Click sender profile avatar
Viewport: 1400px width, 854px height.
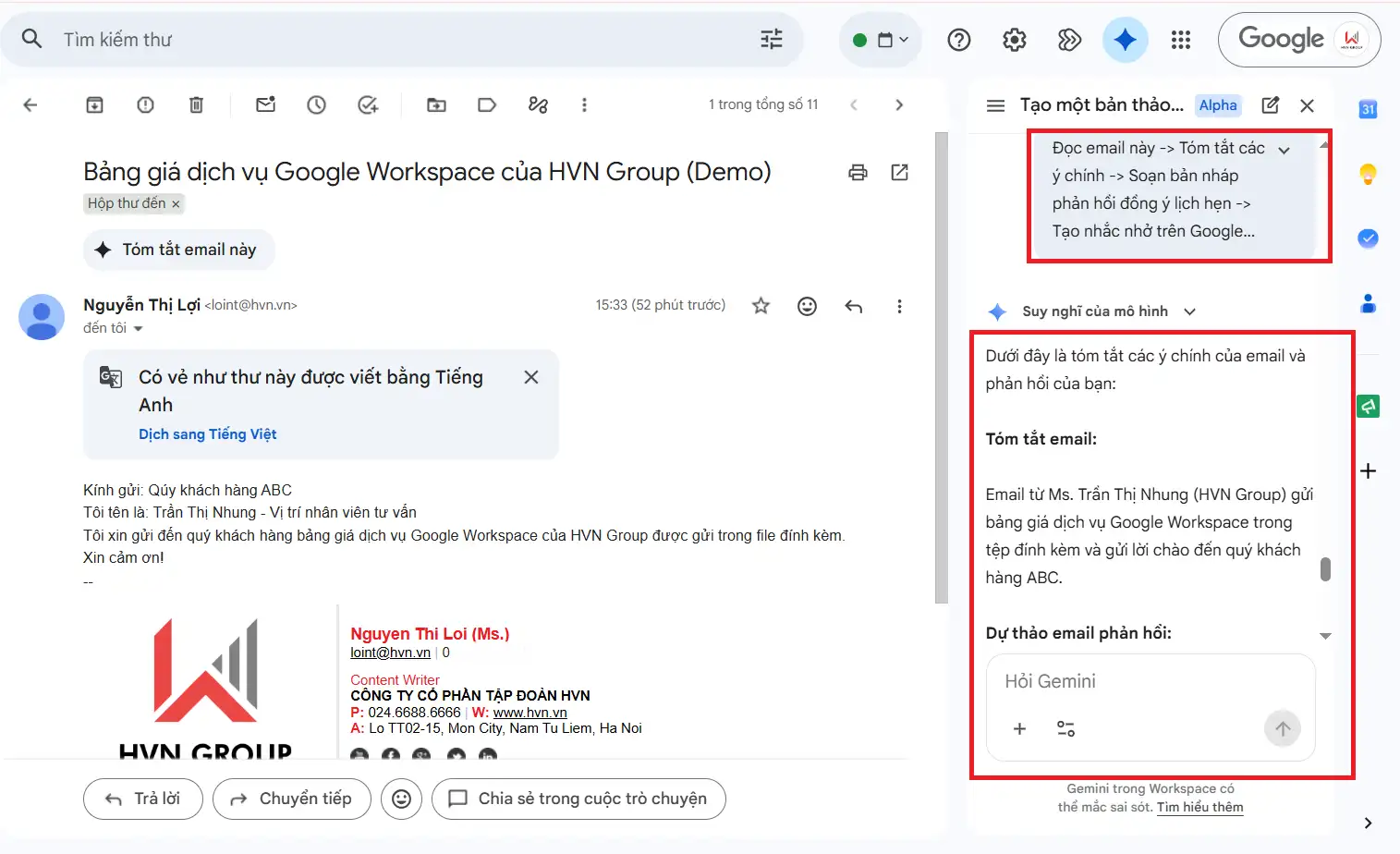coord(42,317)
